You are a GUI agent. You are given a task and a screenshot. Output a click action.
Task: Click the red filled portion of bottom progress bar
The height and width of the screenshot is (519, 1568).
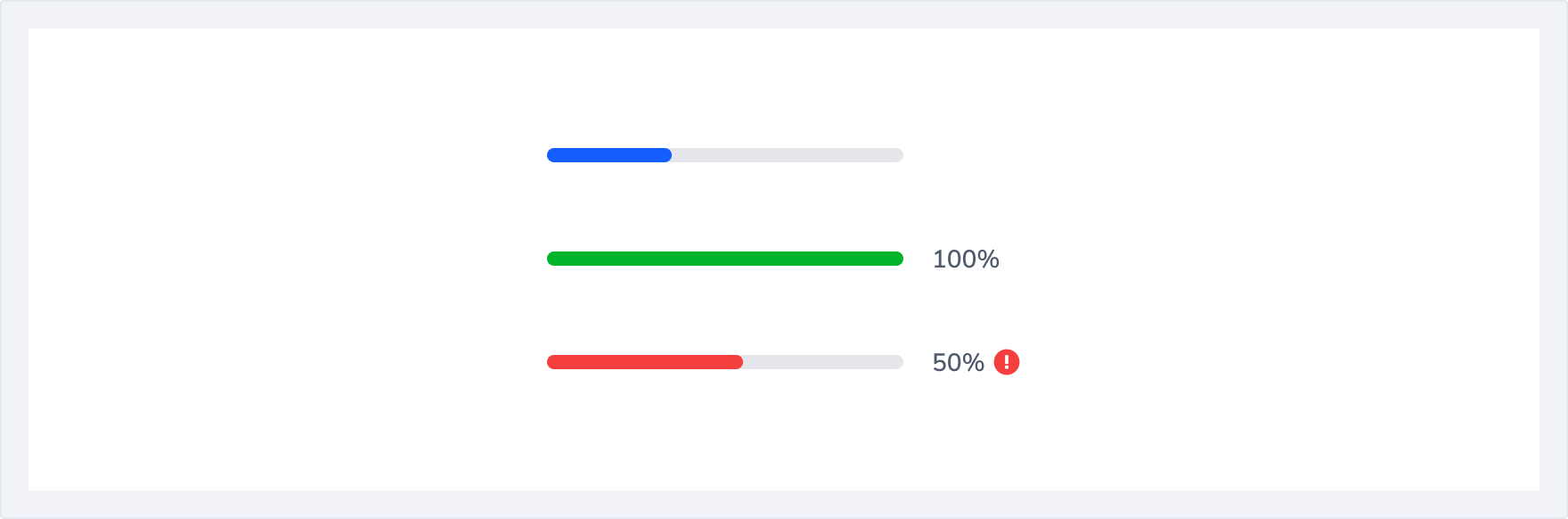(644, 362)
